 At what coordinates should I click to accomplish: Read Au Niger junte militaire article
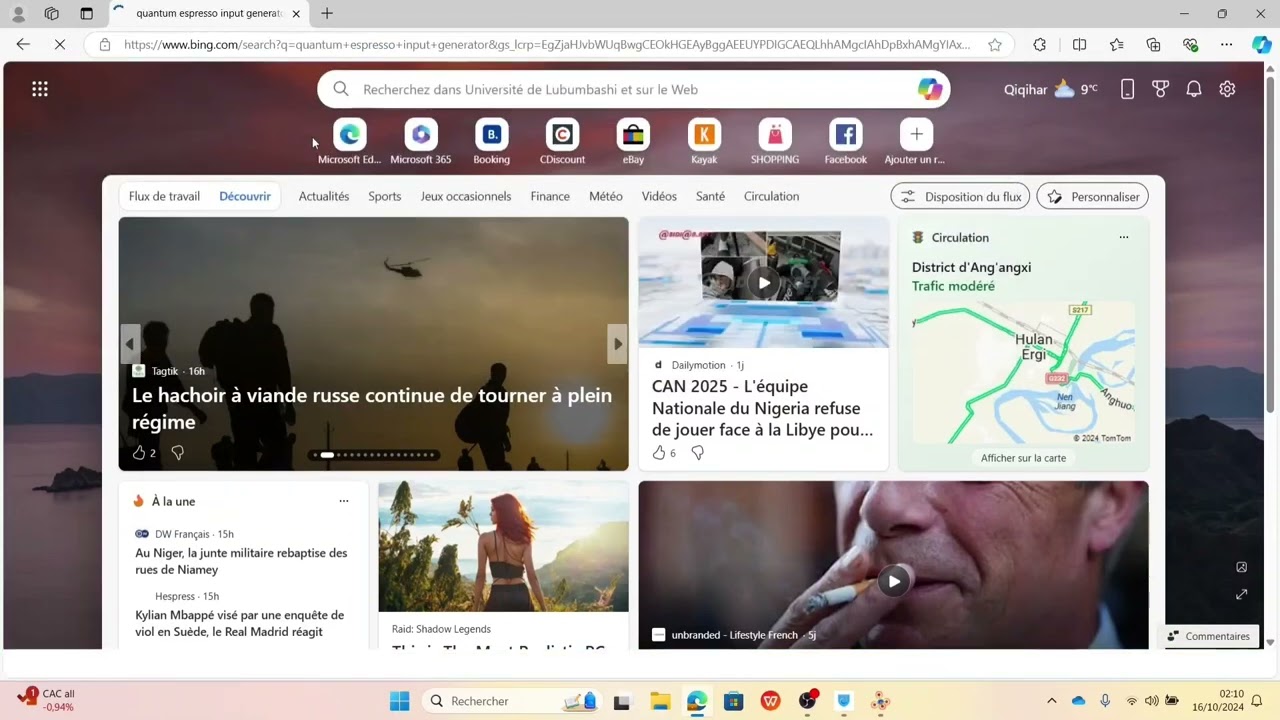pos(242,561)
